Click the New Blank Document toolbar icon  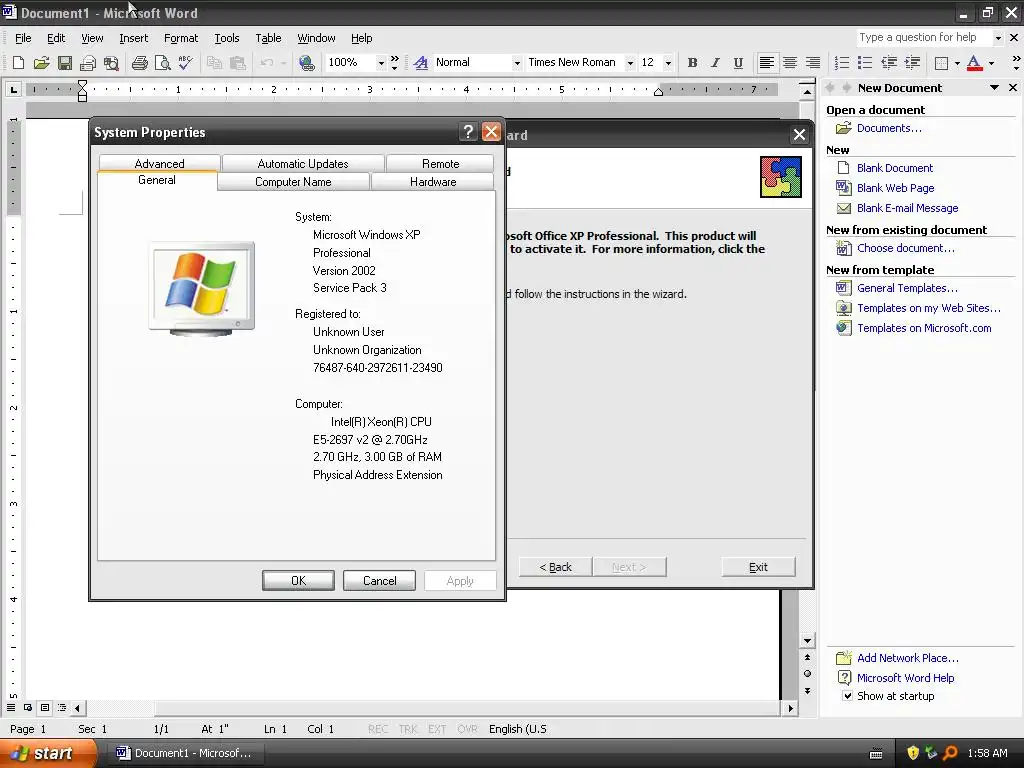18,63
